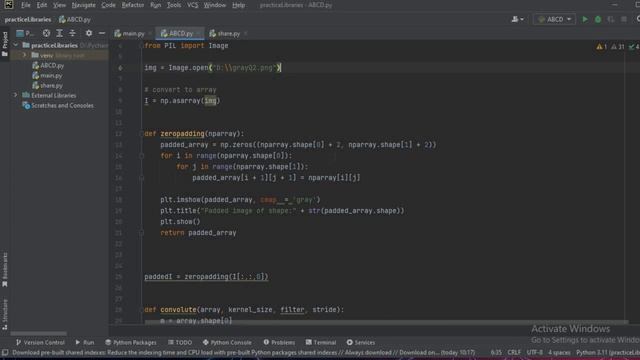Open the ABCD run configuration dropdown
Image resolution: width=640 pixels, height=360 pixels.
pyautogui.click(x=554, y=19)
